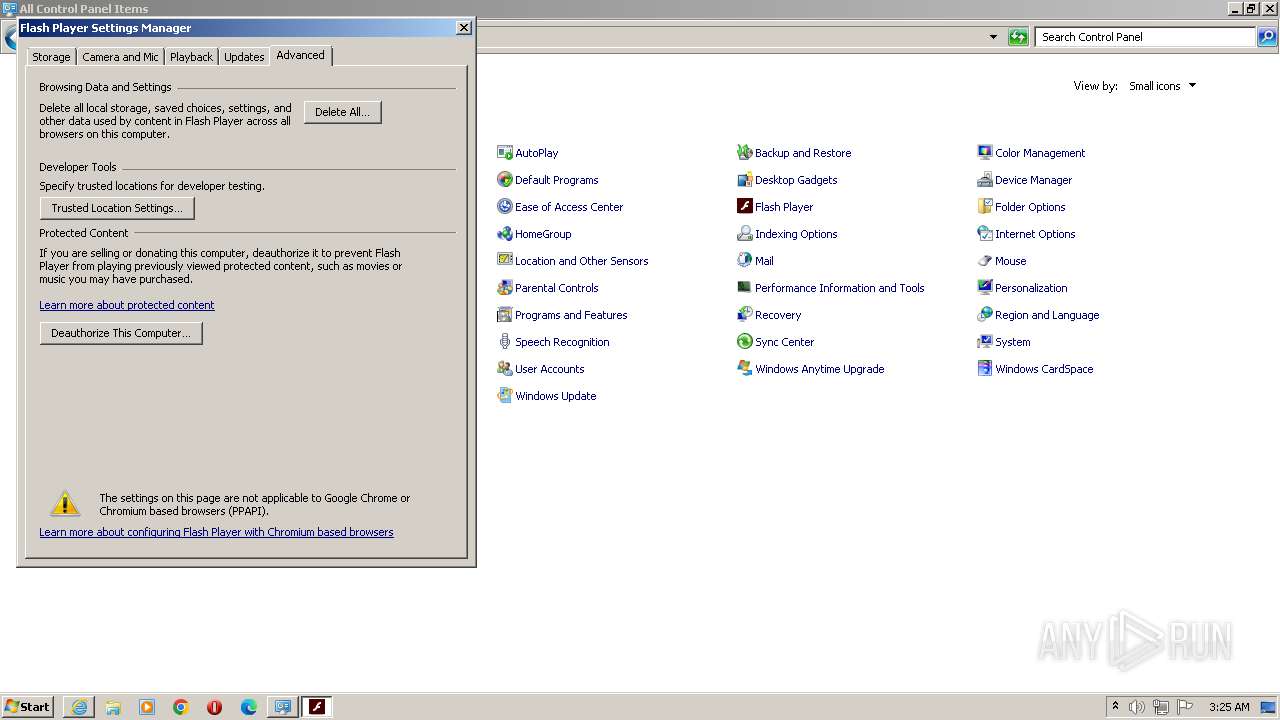This screenshot has width=1280, height=720.
Task: Click the Search Control Panel field
Action: tap(1145, 37)
